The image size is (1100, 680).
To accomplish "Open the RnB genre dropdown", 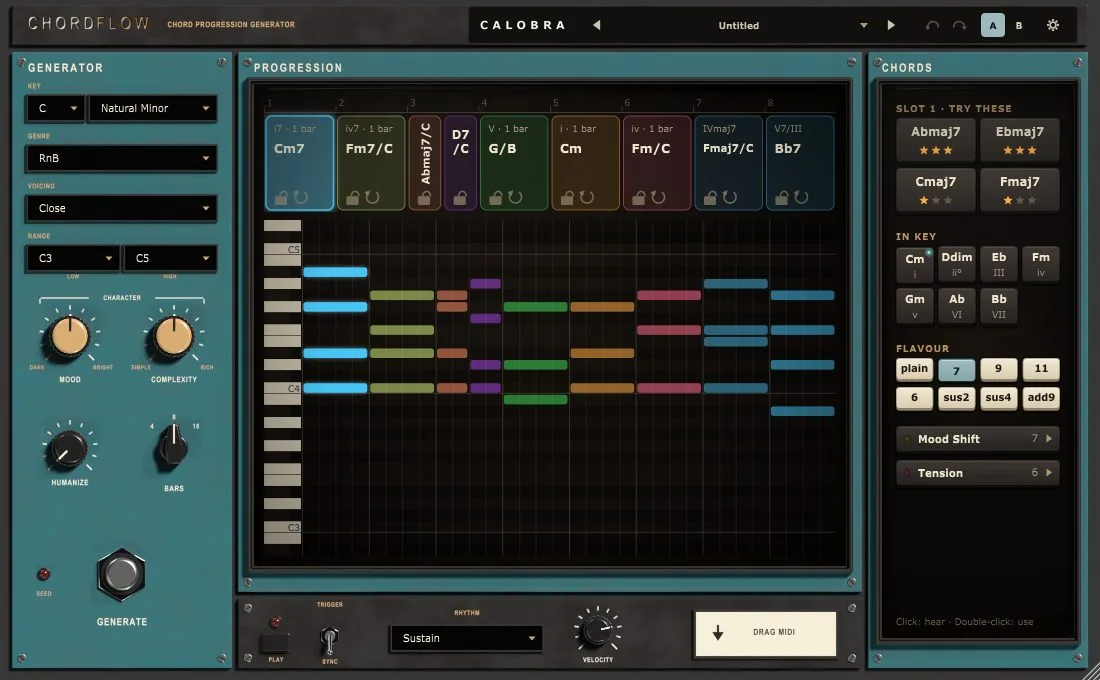I will (121, 159).
